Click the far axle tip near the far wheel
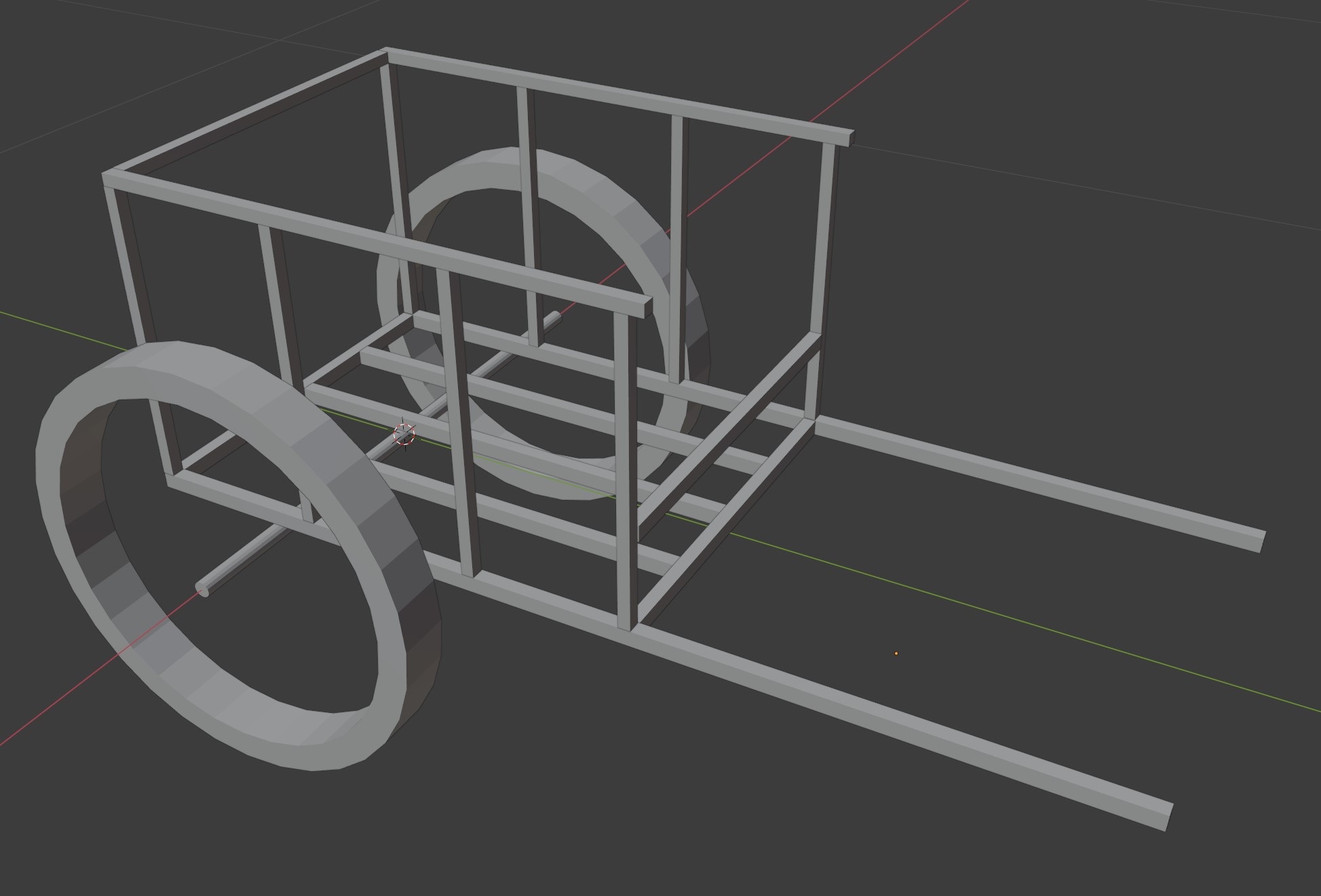This screenshot has height=896, width=1321. 555,316
